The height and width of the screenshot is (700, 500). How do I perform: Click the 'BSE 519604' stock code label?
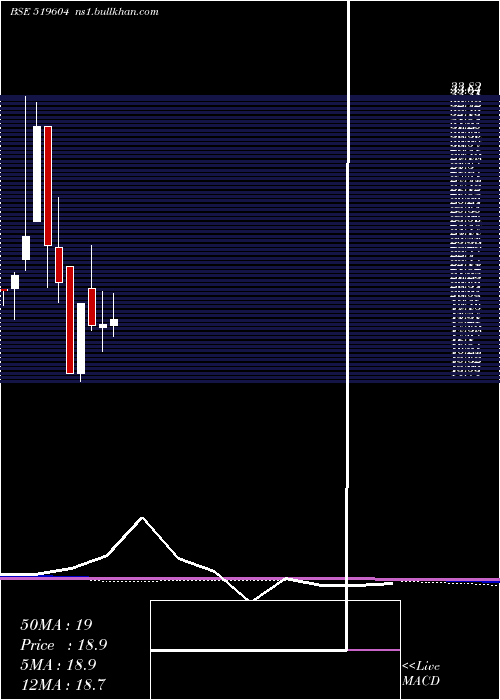click(39, 12)
